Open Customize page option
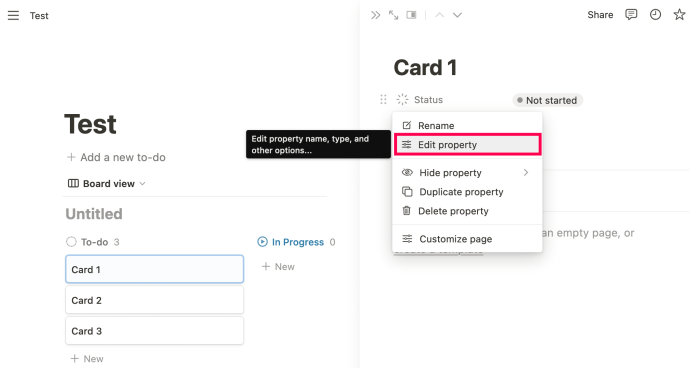The width and height of the screenshot is (690, 368). [x=467, y=239]
